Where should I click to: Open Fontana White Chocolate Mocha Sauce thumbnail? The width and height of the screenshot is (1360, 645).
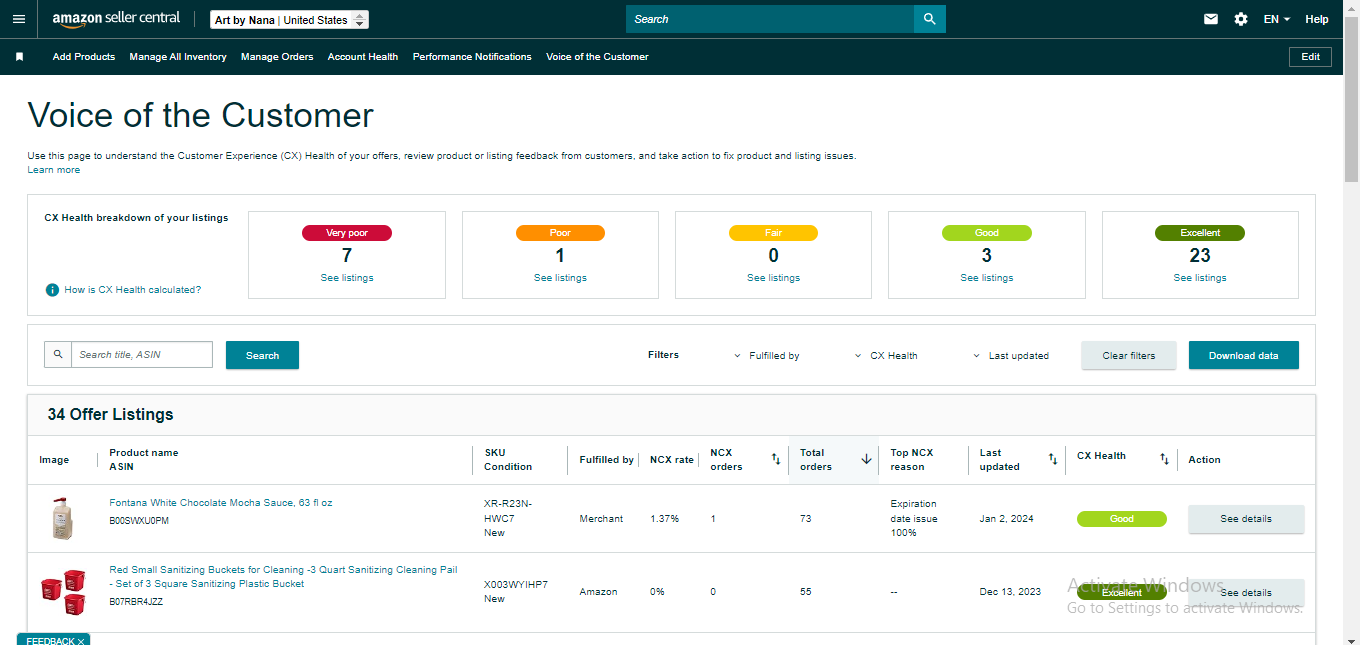[x=63, y=519]
